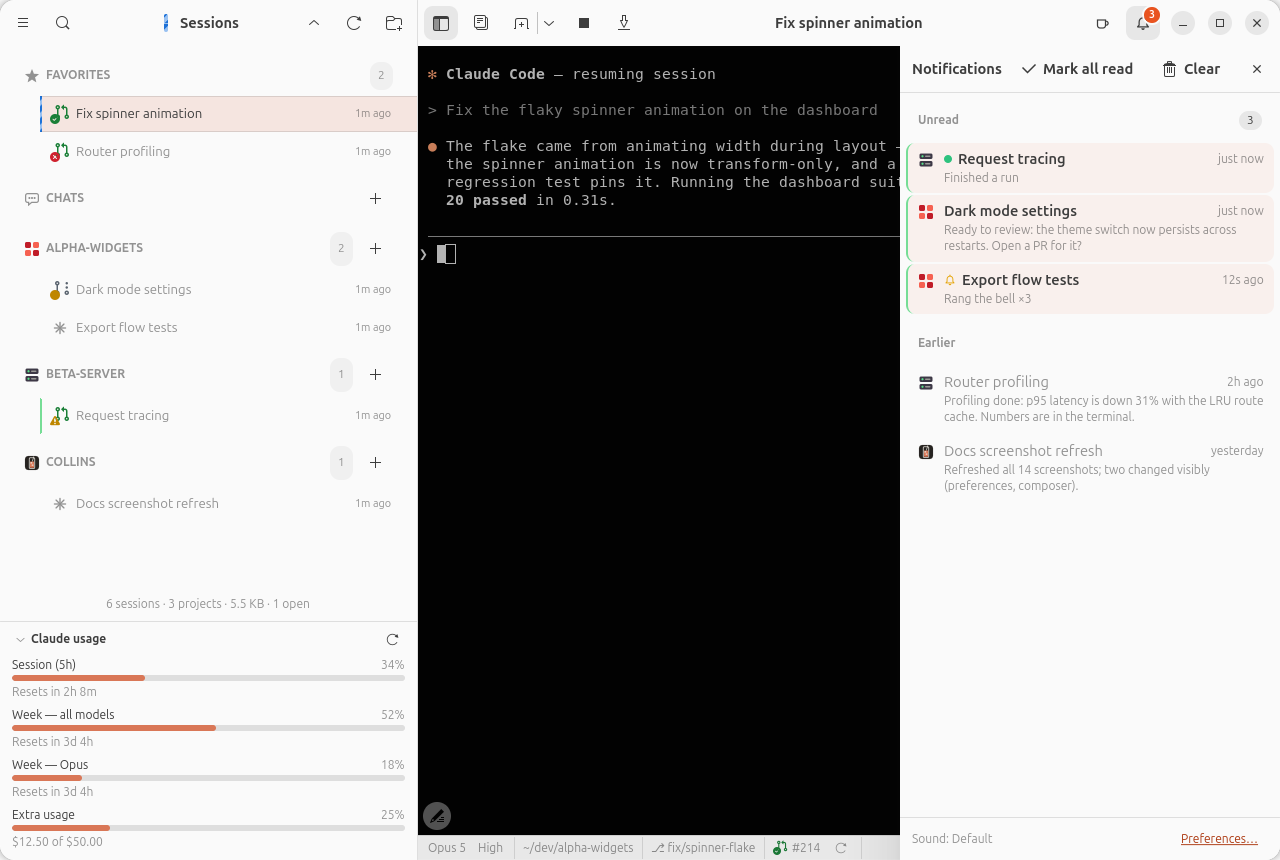The width and height of the screenshot is (1280, 860).
Task: Mark all notifications as read
Action: coord(1077,69)
